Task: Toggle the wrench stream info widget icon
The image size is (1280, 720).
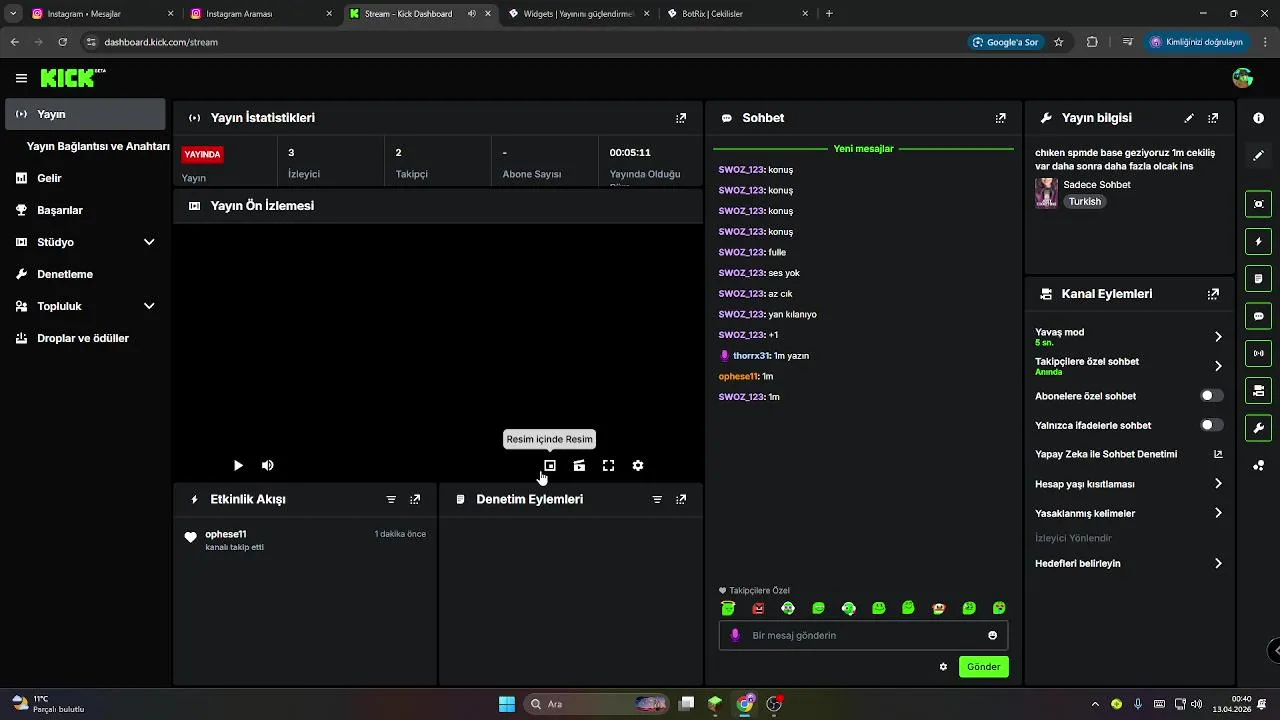Action: coord(1258,428)
